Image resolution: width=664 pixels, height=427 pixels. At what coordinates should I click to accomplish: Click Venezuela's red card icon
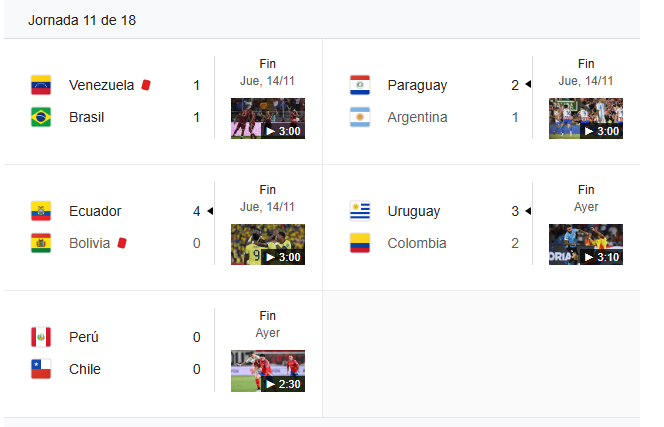pos(146,85)
